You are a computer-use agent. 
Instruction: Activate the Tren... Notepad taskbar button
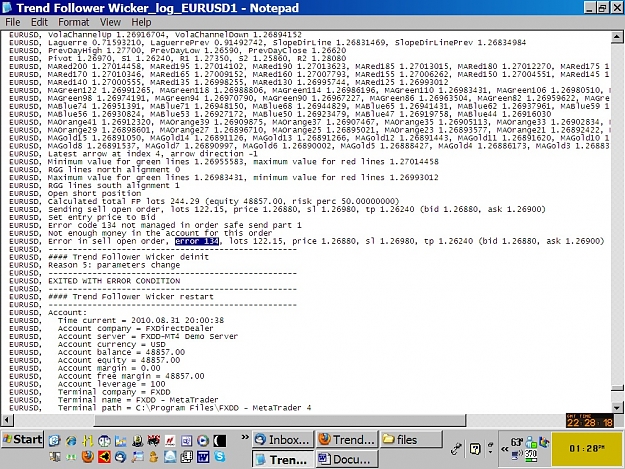click(x=283, y=459)
